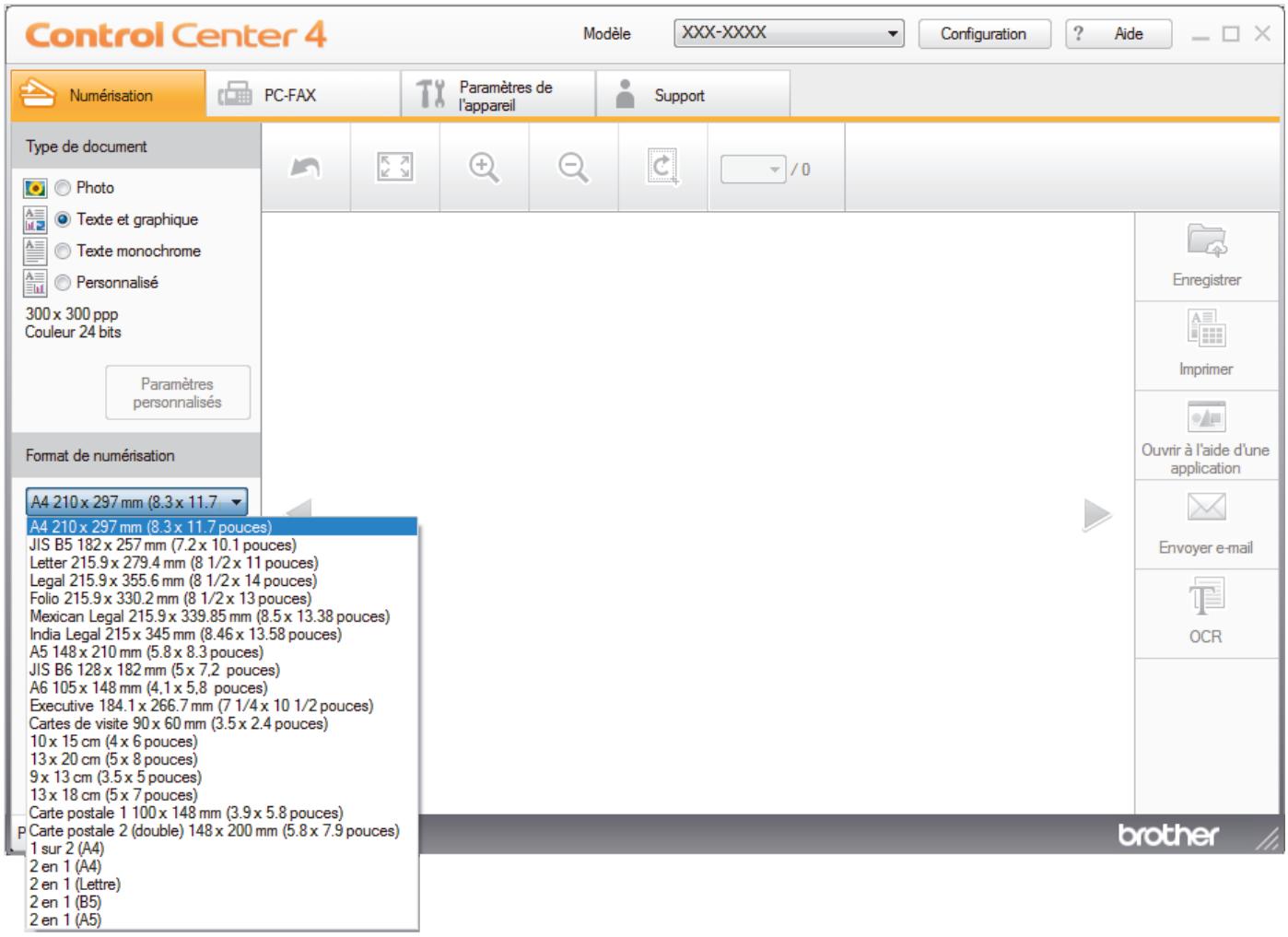Click the Personnalisé type icon

[x=35, y=283]
